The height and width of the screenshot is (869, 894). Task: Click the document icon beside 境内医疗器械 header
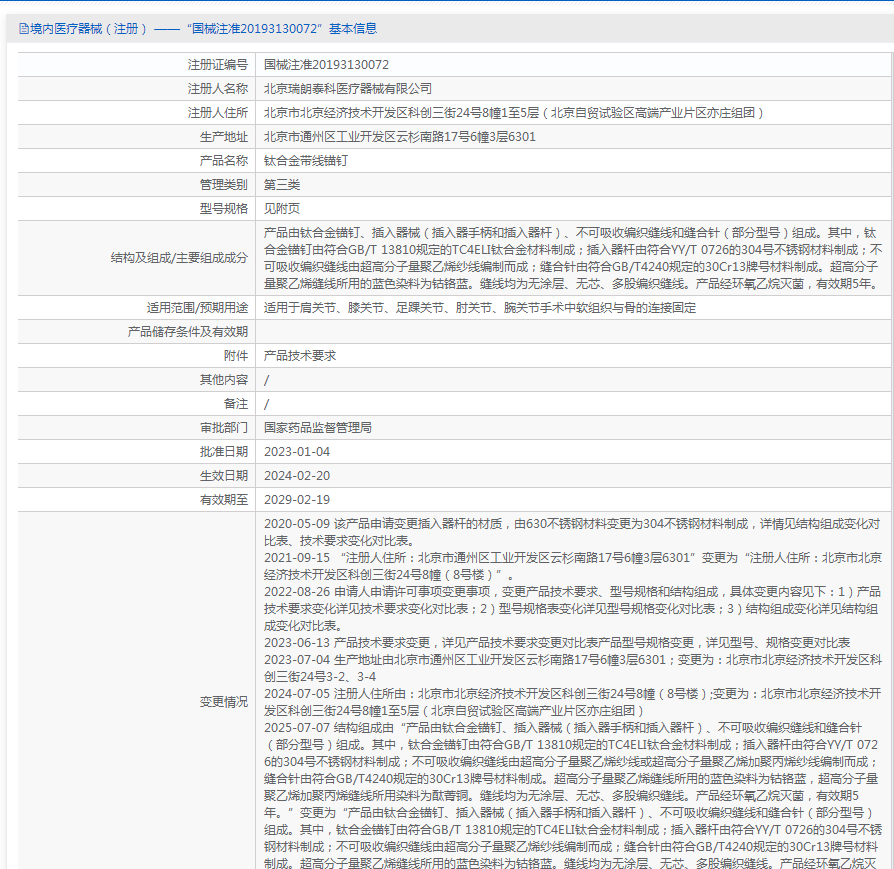pyautogui.click(x=23, y=29)
